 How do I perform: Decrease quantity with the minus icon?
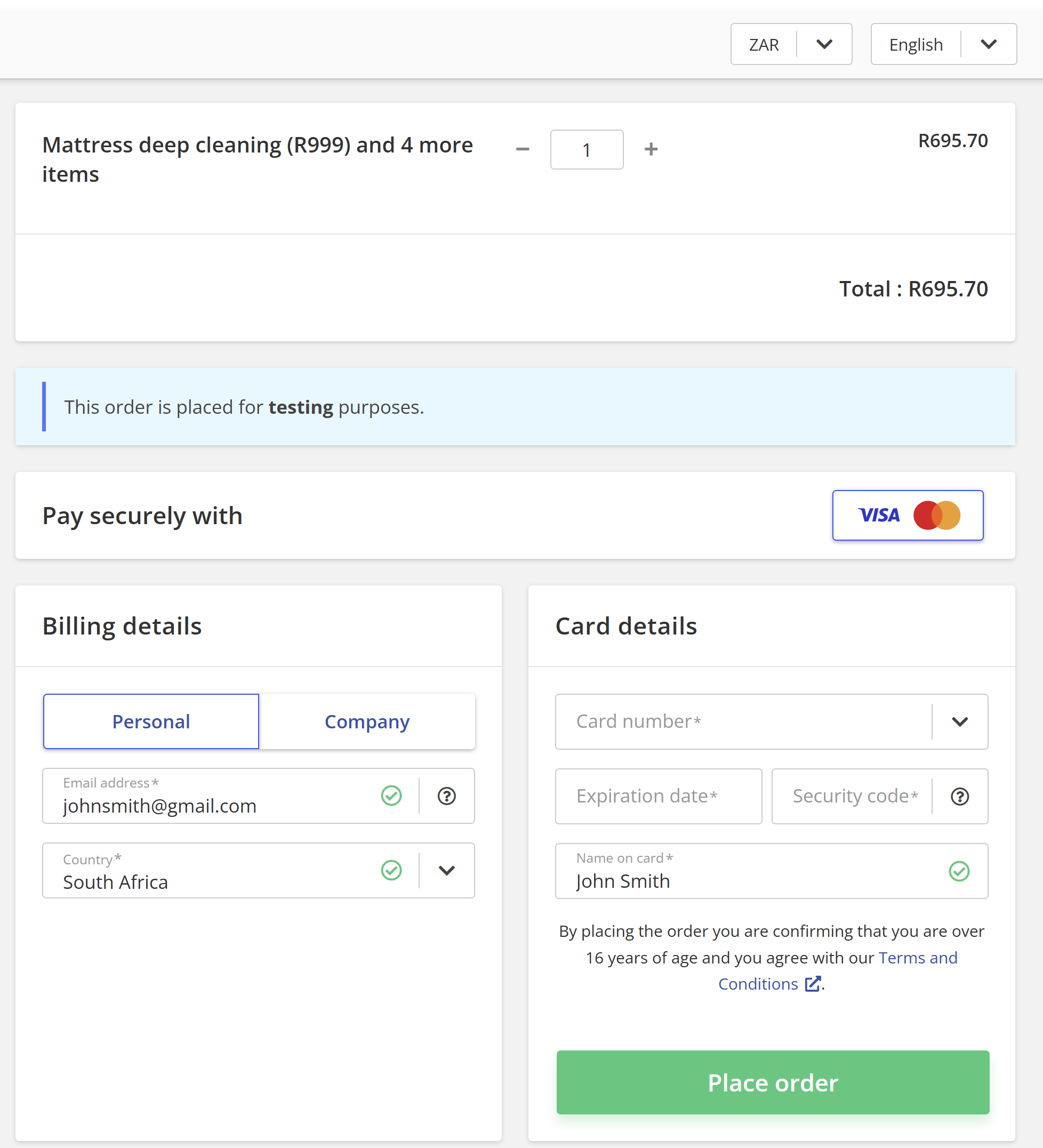[x=522, y=150]
